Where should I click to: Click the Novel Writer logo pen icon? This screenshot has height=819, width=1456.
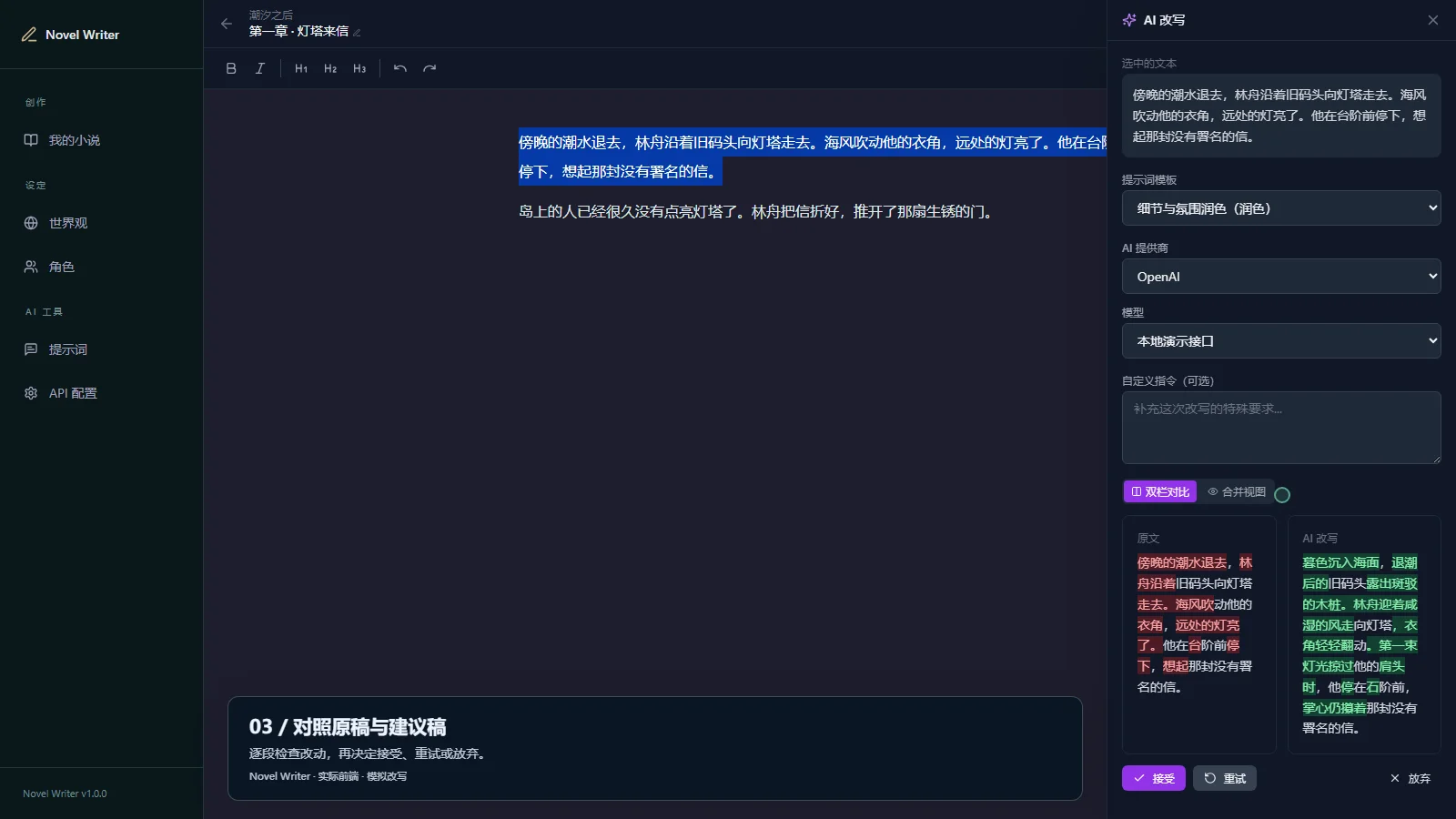[x=29, y=35]
